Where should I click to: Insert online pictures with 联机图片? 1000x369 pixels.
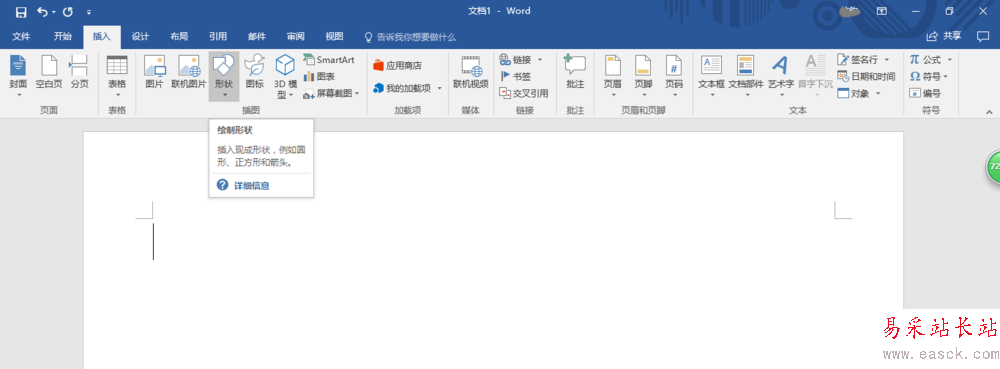(189, 72)
